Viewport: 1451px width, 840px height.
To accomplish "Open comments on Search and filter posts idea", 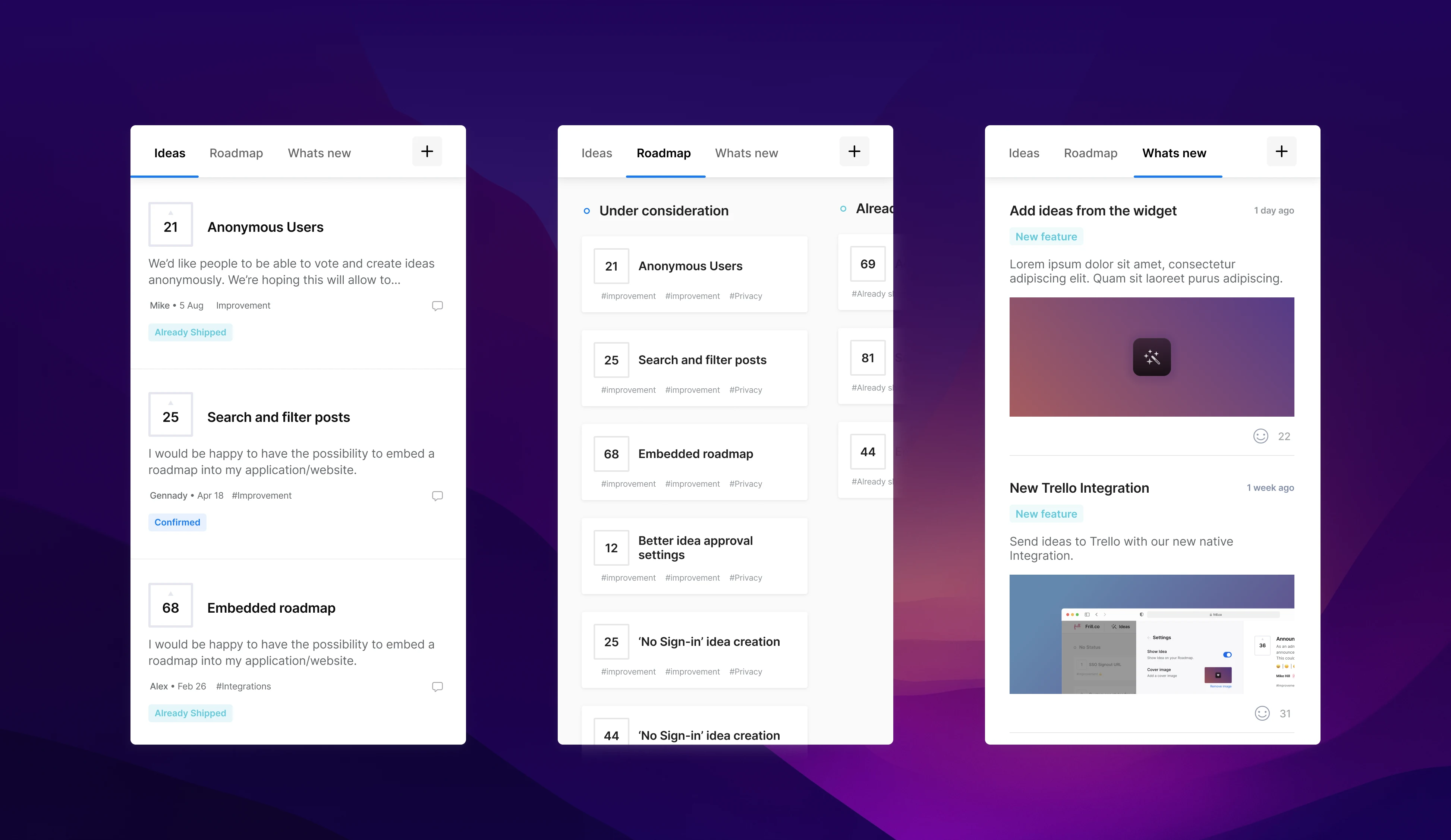I will 437,496.
